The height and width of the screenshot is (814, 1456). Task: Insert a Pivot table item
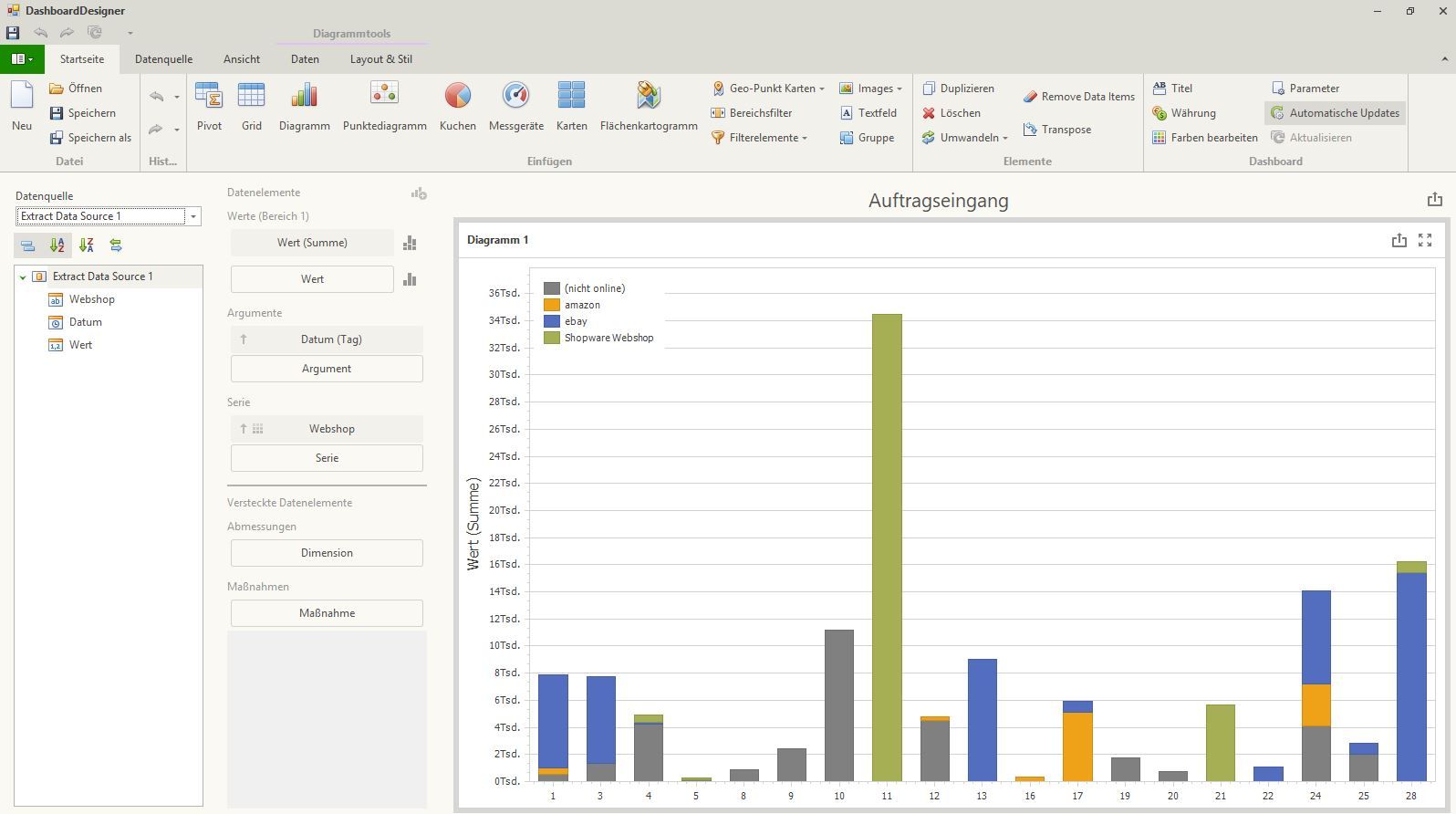[x=209, y=105]
